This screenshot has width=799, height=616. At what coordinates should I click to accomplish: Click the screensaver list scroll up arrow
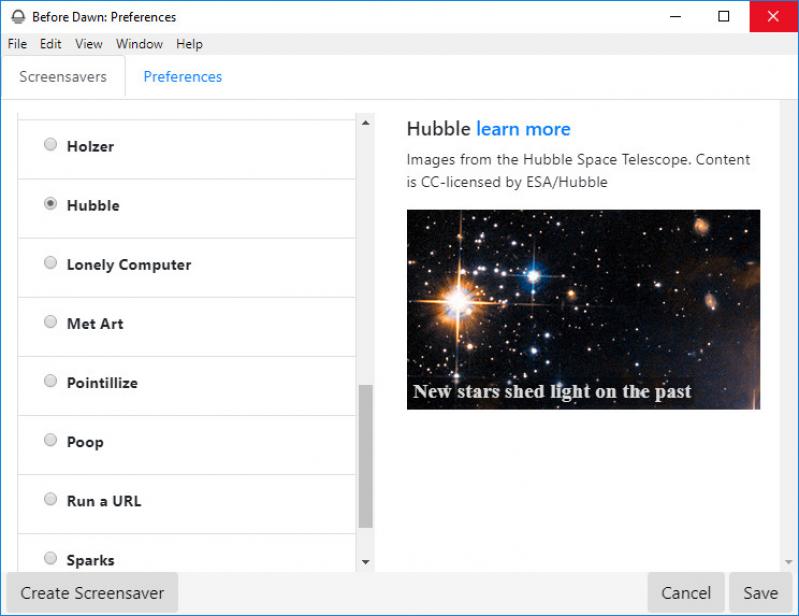pos(365,123)
